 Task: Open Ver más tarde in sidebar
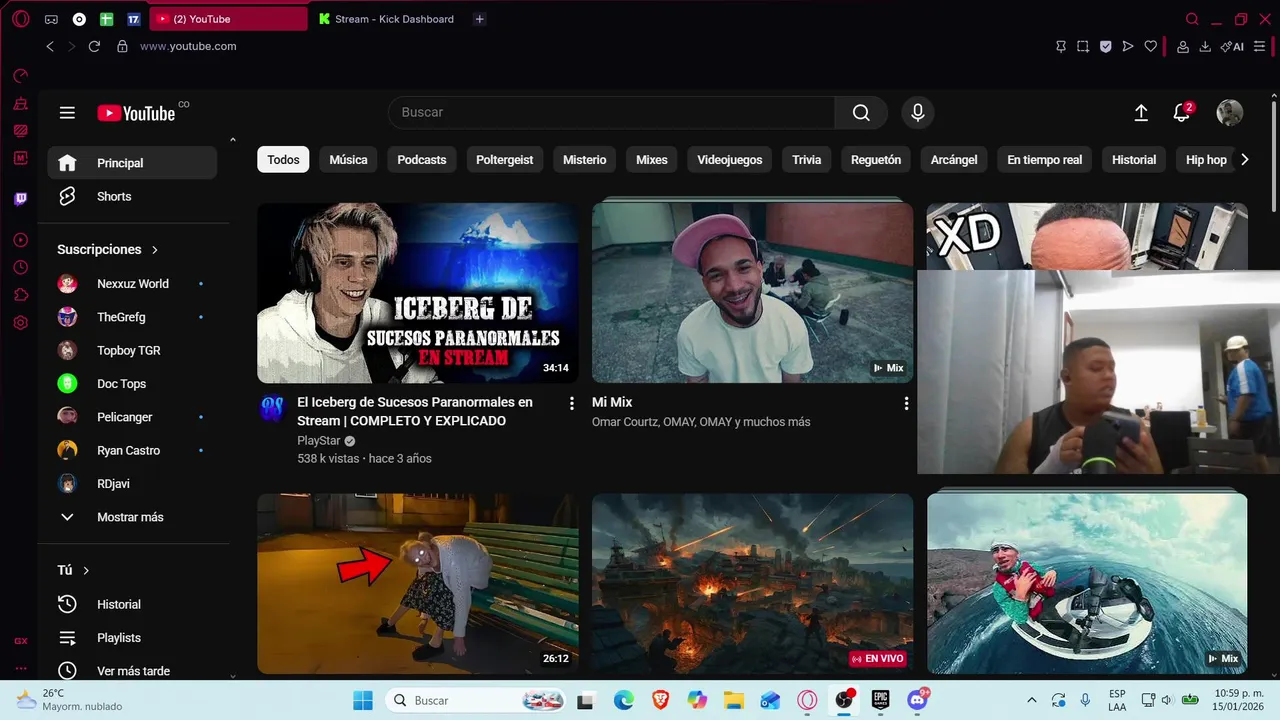[x=132, y=671]
